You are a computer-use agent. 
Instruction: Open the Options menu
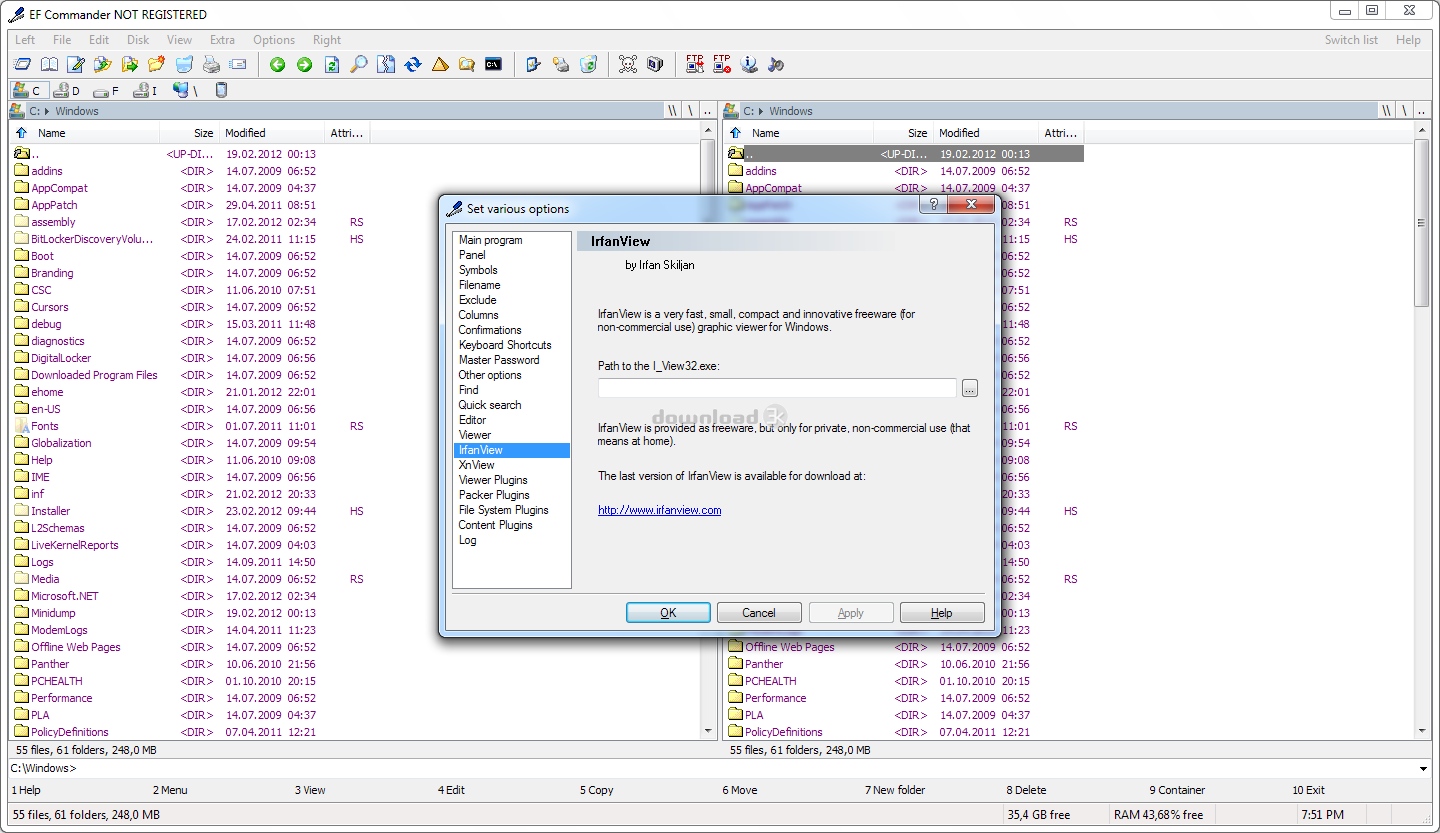(274, 40)
